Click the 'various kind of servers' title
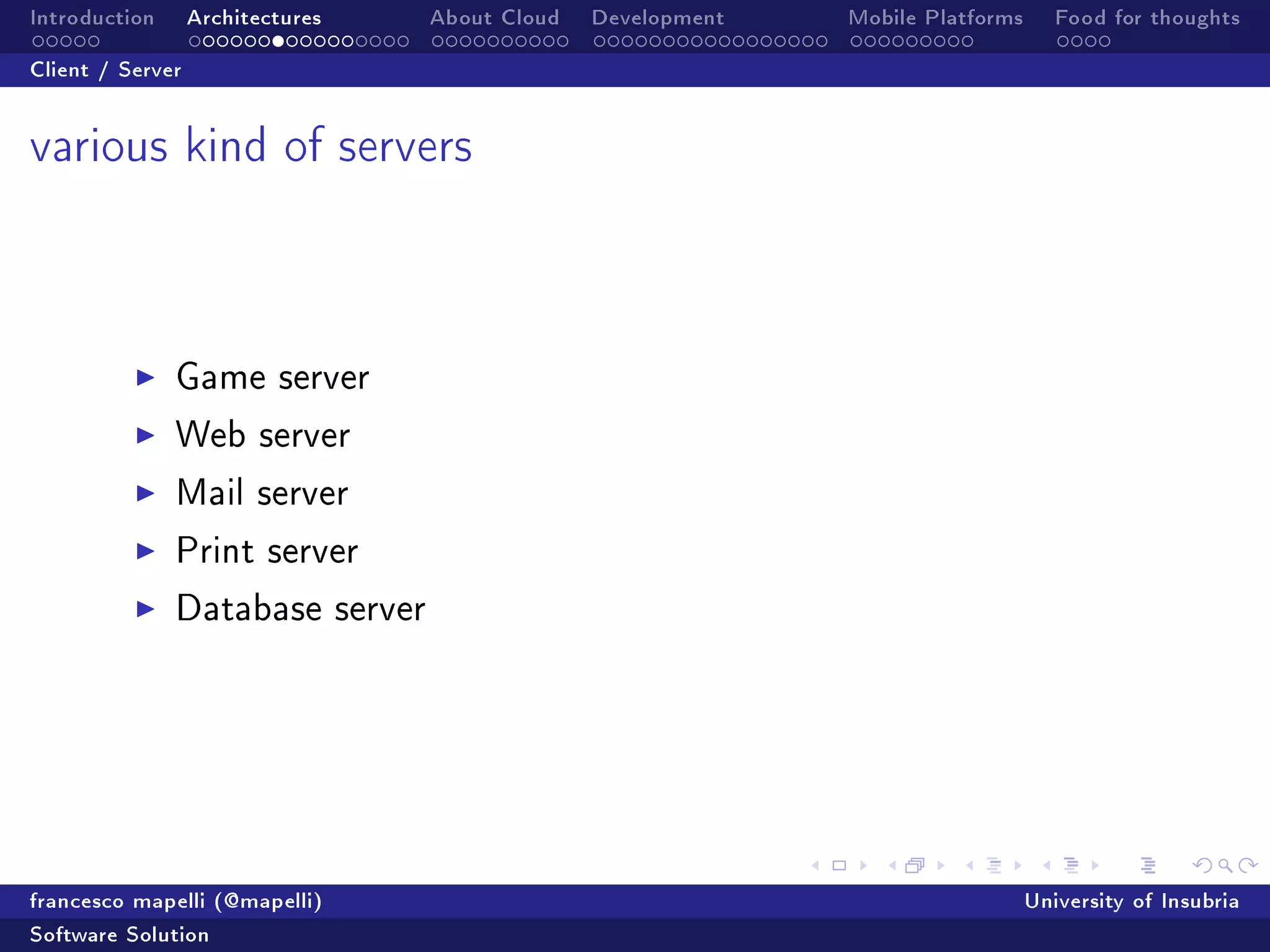The image size is (1270, 952). 251,145
